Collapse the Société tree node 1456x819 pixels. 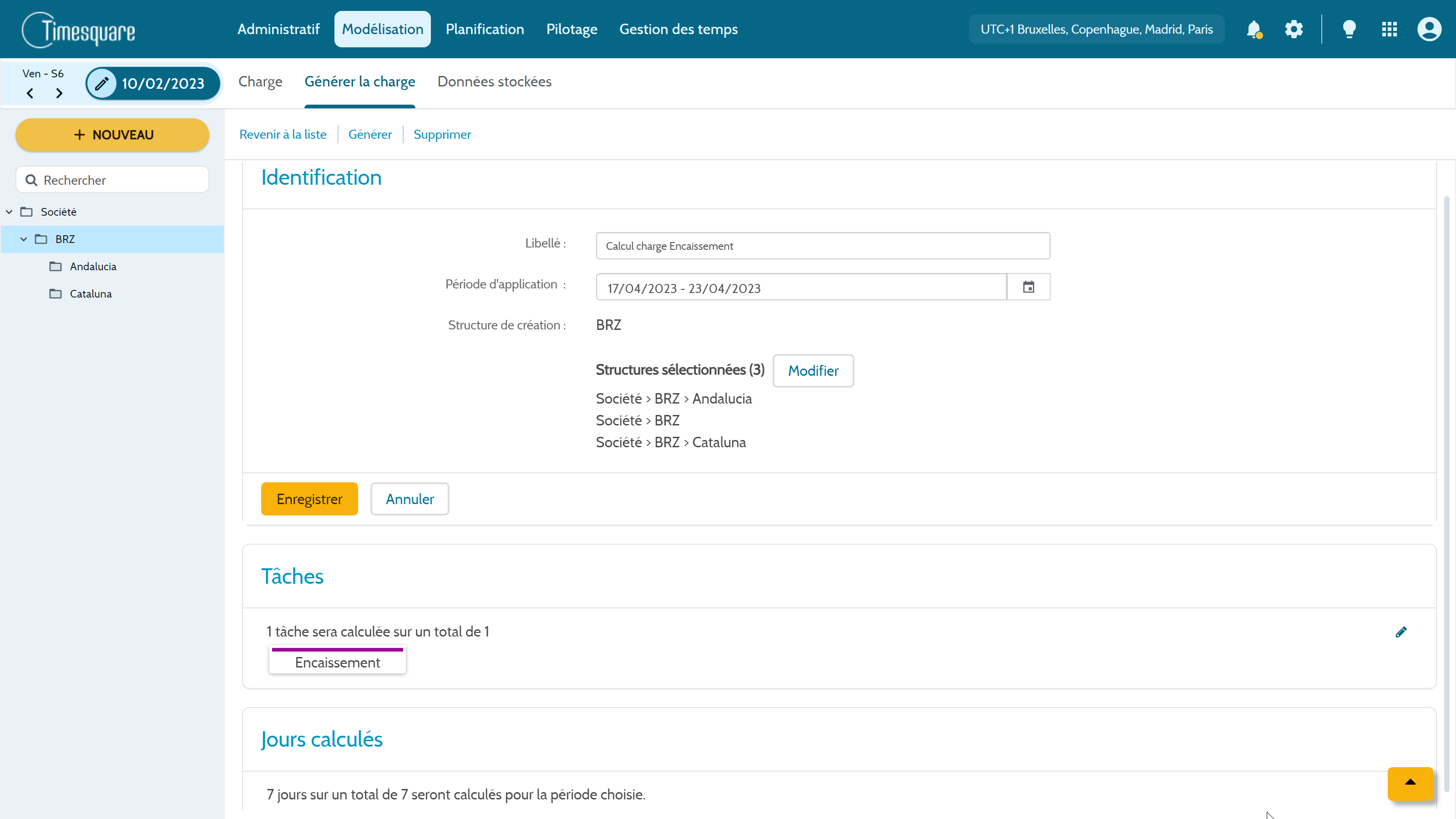coord(9,212)
